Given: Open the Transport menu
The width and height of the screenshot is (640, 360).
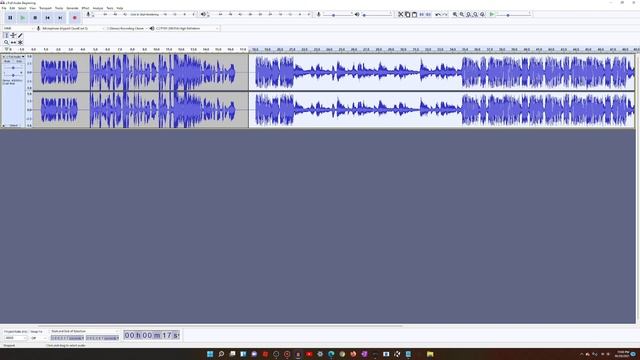Looking at the screenshot, I should click(45, 8).
